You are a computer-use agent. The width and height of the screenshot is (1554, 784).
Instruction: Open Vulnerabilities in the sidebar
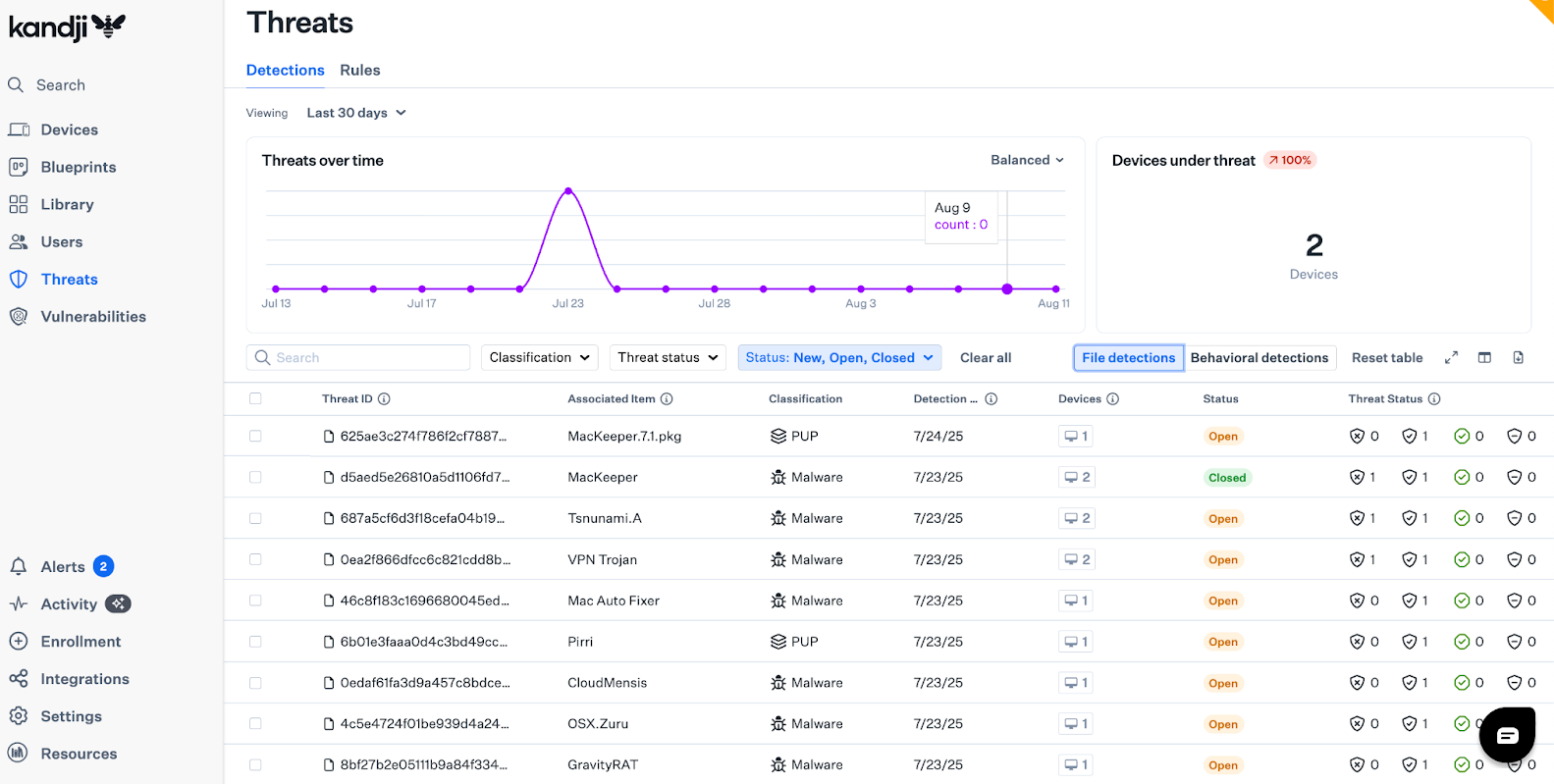92,317
